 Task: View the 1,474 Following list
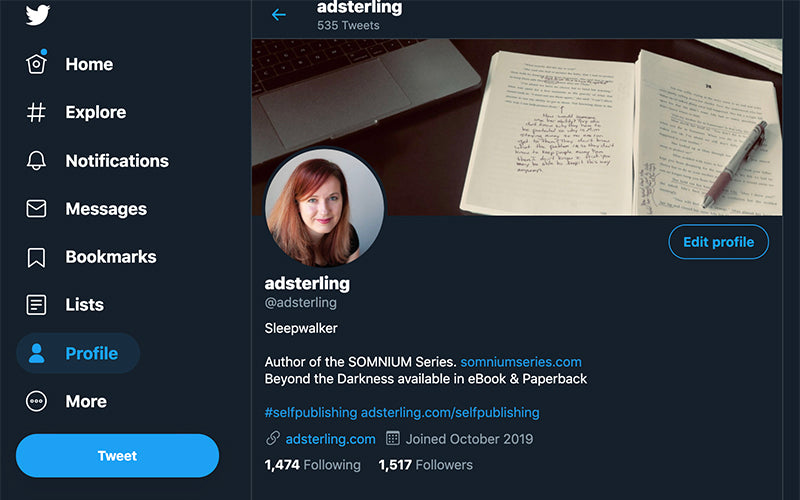pyautogui.click(x=312, y=465)
